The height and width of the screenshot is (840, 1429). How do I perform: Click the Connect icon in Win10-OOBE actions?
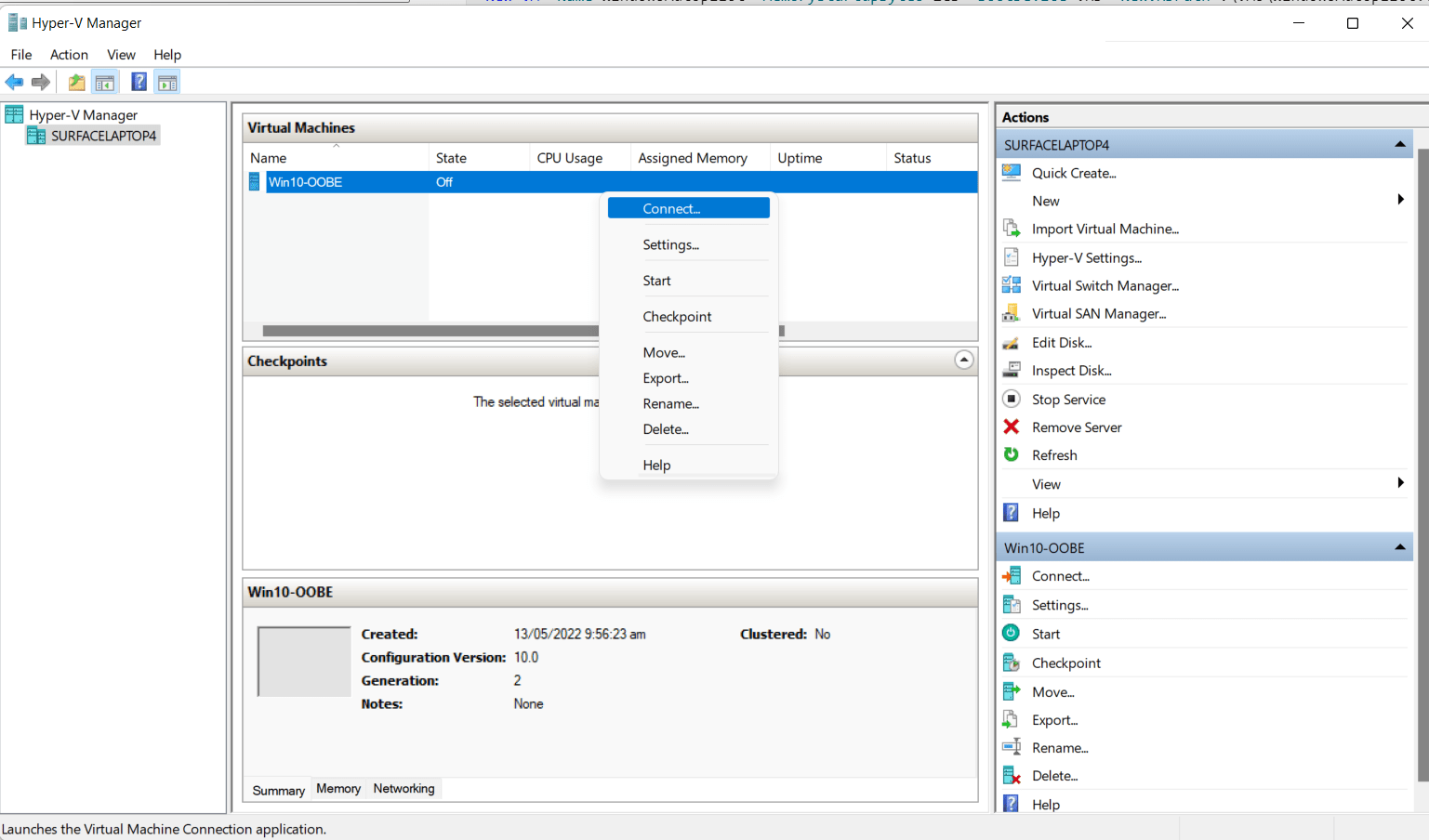[1012, 576]
